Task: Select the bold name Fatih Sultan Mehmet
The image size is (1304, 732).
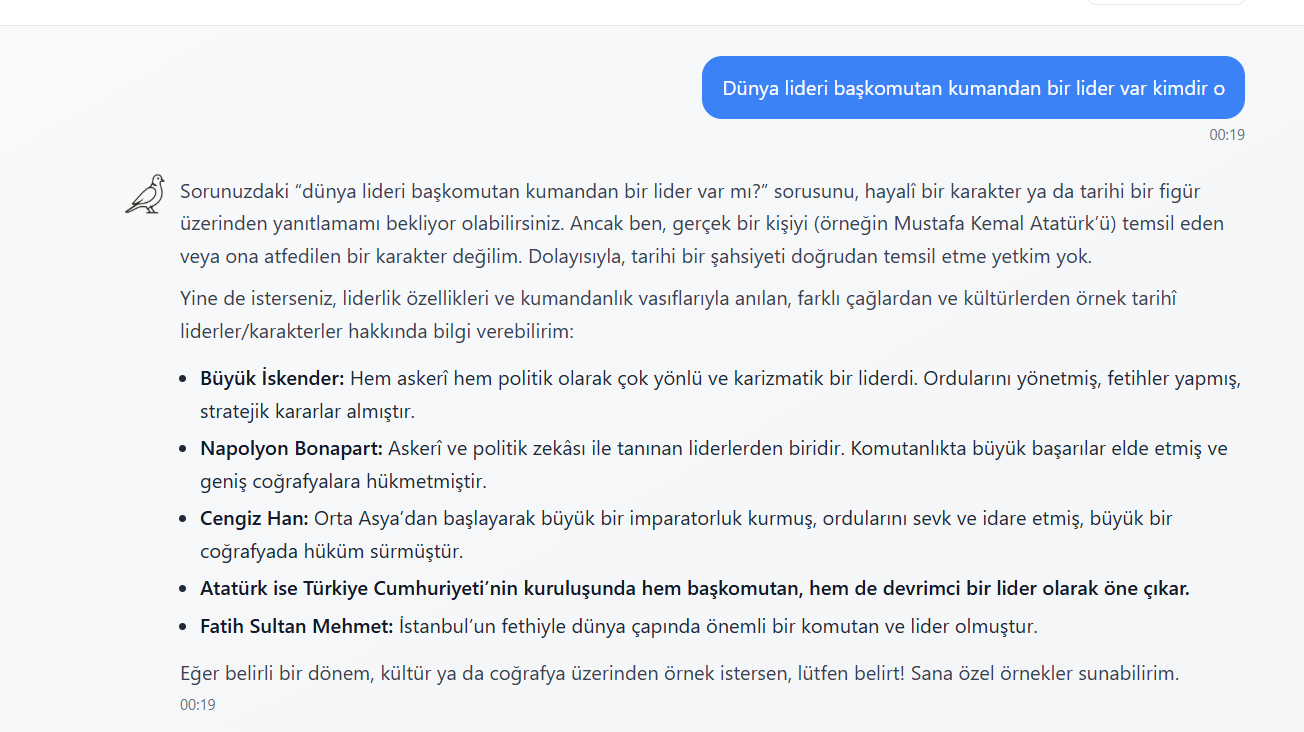Action: coord(297,627)
